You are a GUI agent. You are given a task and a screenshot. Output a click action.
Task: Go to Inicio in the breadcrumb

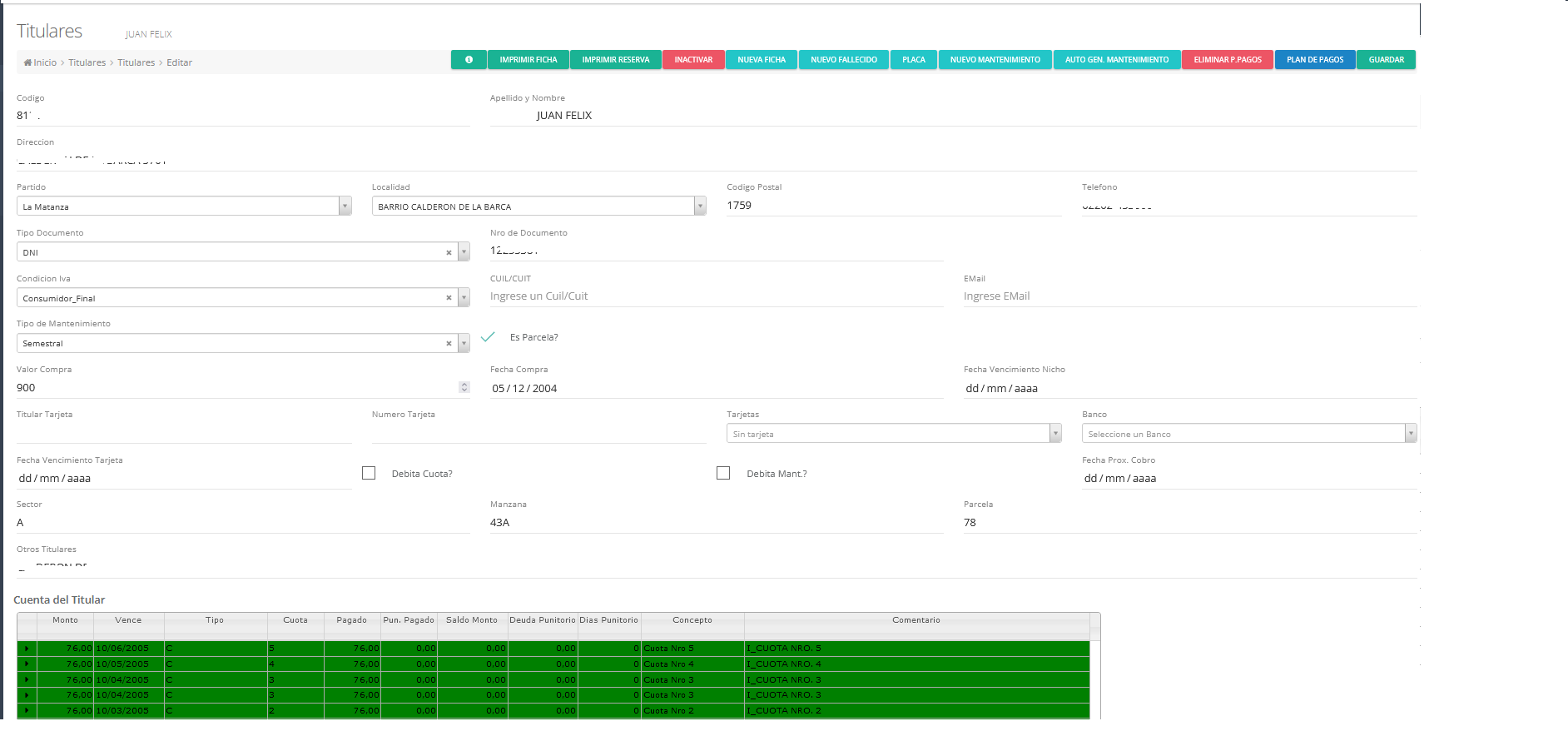(x=45, y=62)
